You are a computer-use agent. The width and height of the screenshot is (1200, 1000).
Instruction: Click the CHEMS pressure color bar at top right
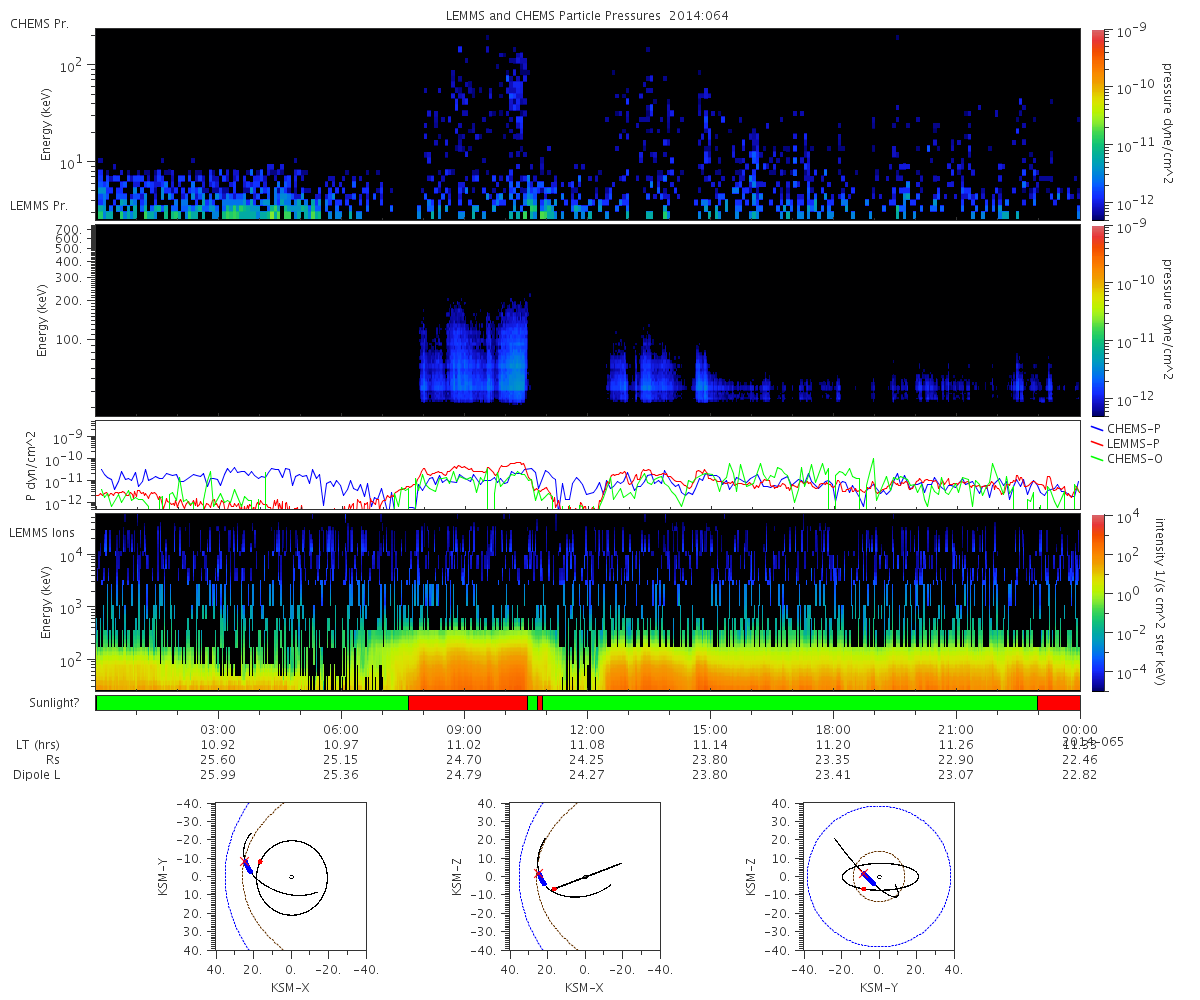1098,124
